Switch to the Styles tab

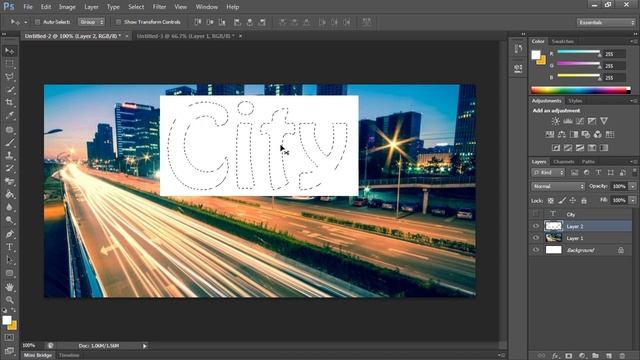[575, 100]
